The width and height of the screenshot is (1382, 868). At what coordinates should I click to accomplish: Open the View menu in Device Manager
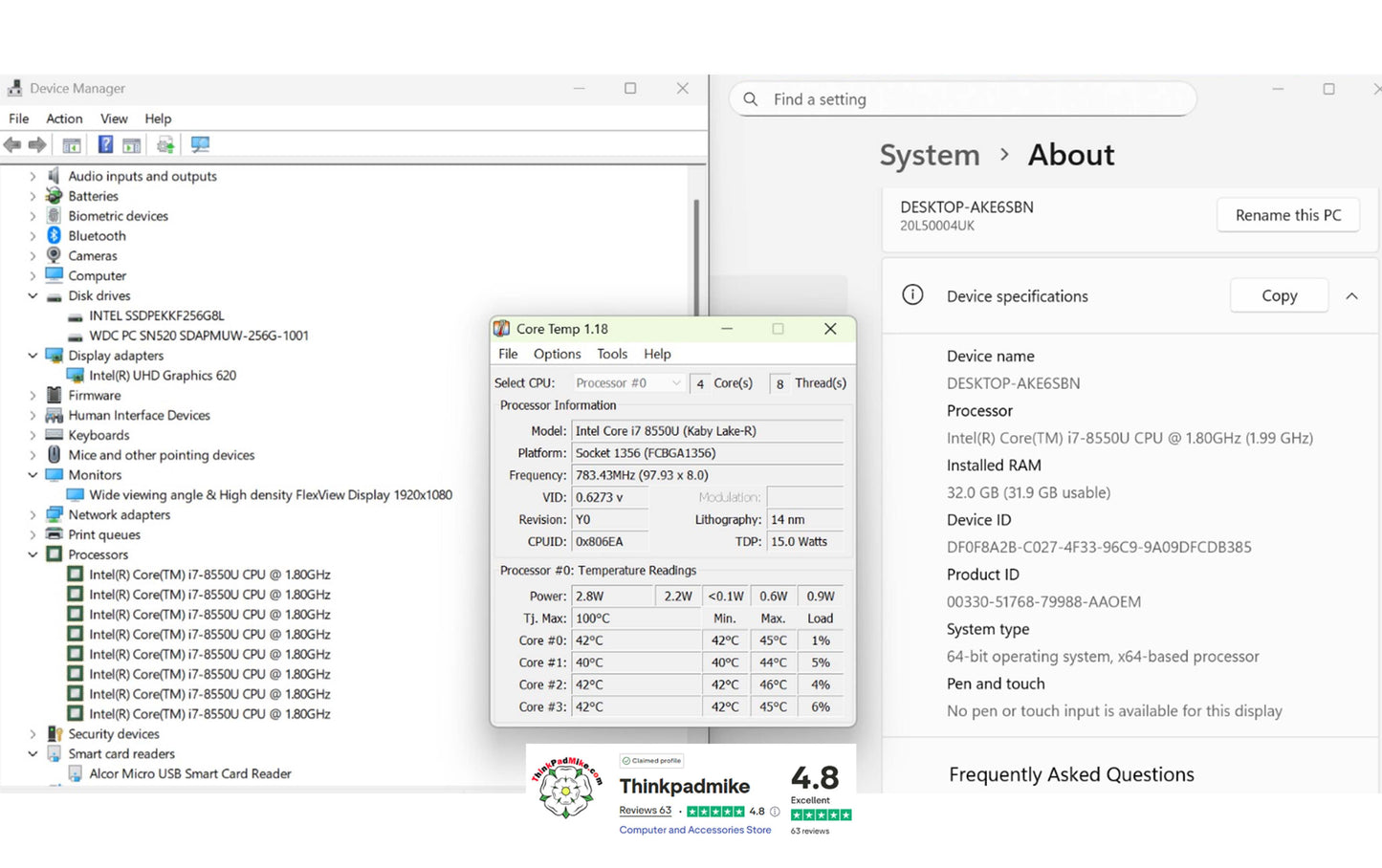point(114,119)
